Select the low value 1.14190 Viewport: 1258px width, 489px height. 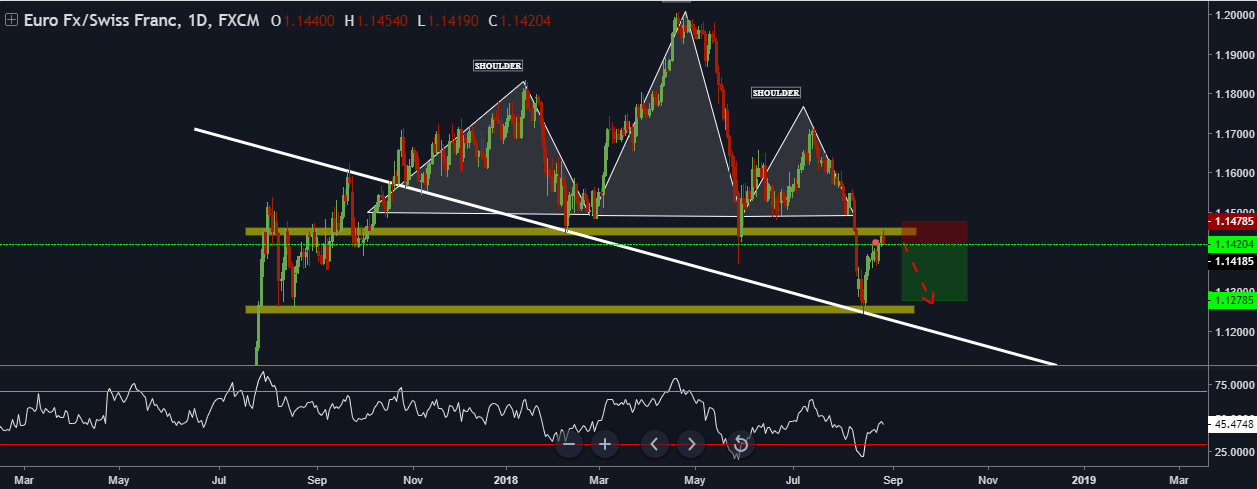pyautogui.click(x=455, y=20)
